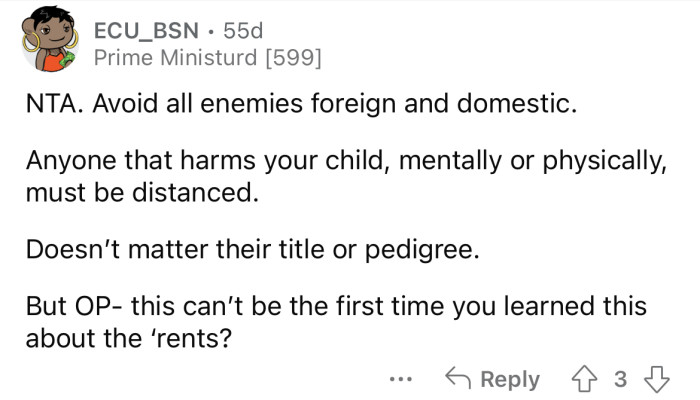Select the Prime Ministurd flair label
700x400 pixels.
[x=174, y=59]
